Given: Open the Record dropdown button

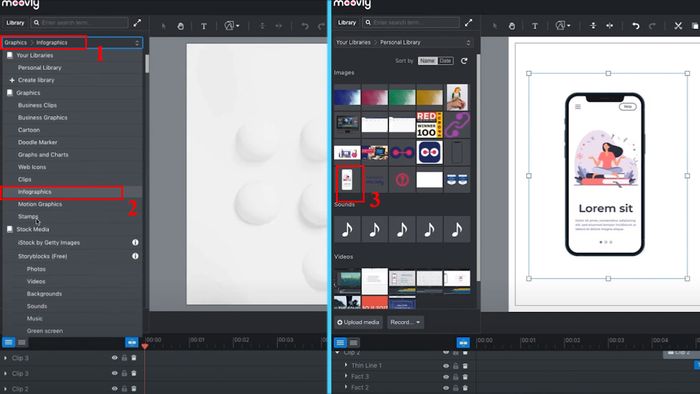Looking at the screenshot, I should point(405,322).
